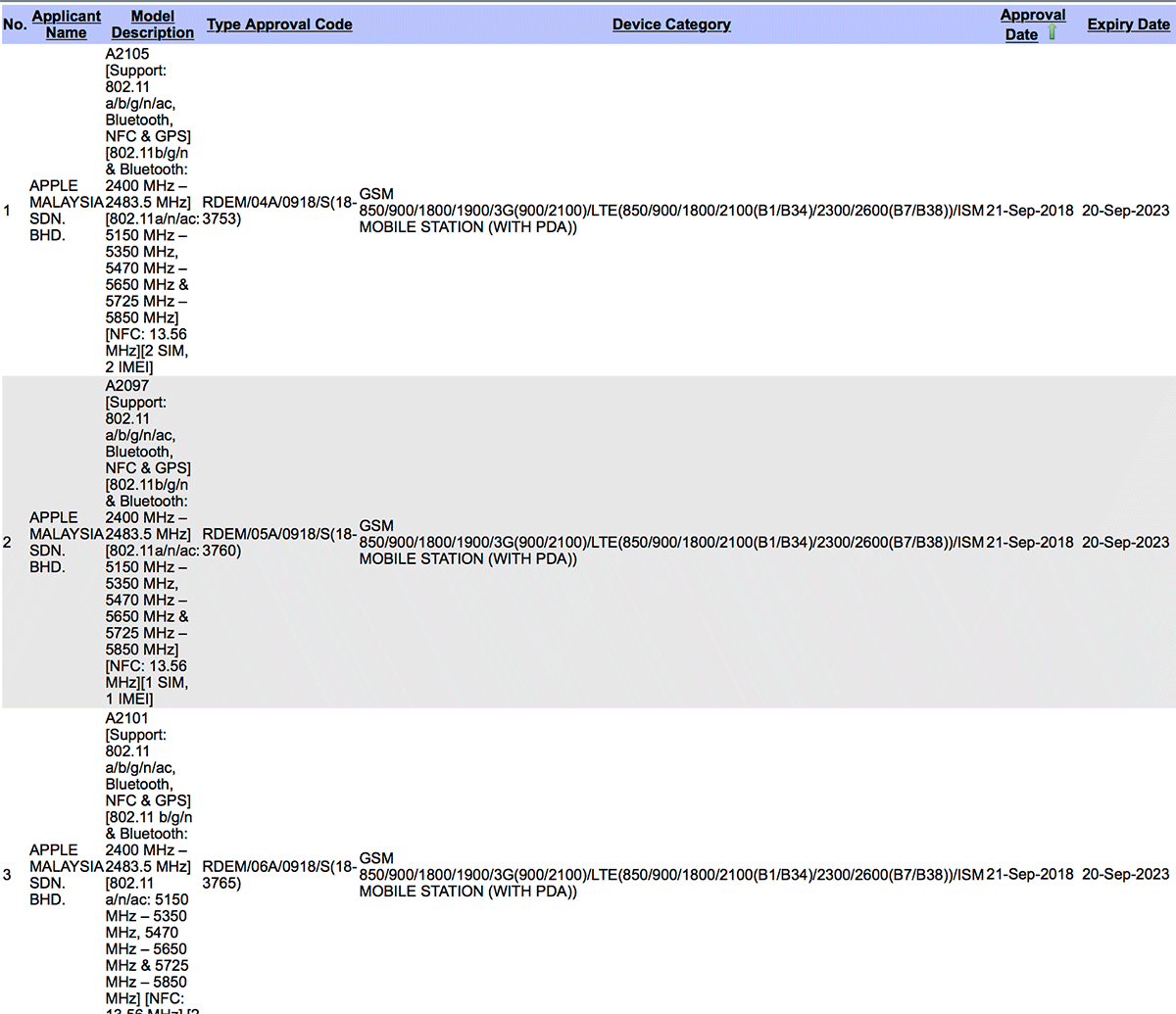Click the A2101 model description text
This screenshot has width=1176, height=1014.
127,718
